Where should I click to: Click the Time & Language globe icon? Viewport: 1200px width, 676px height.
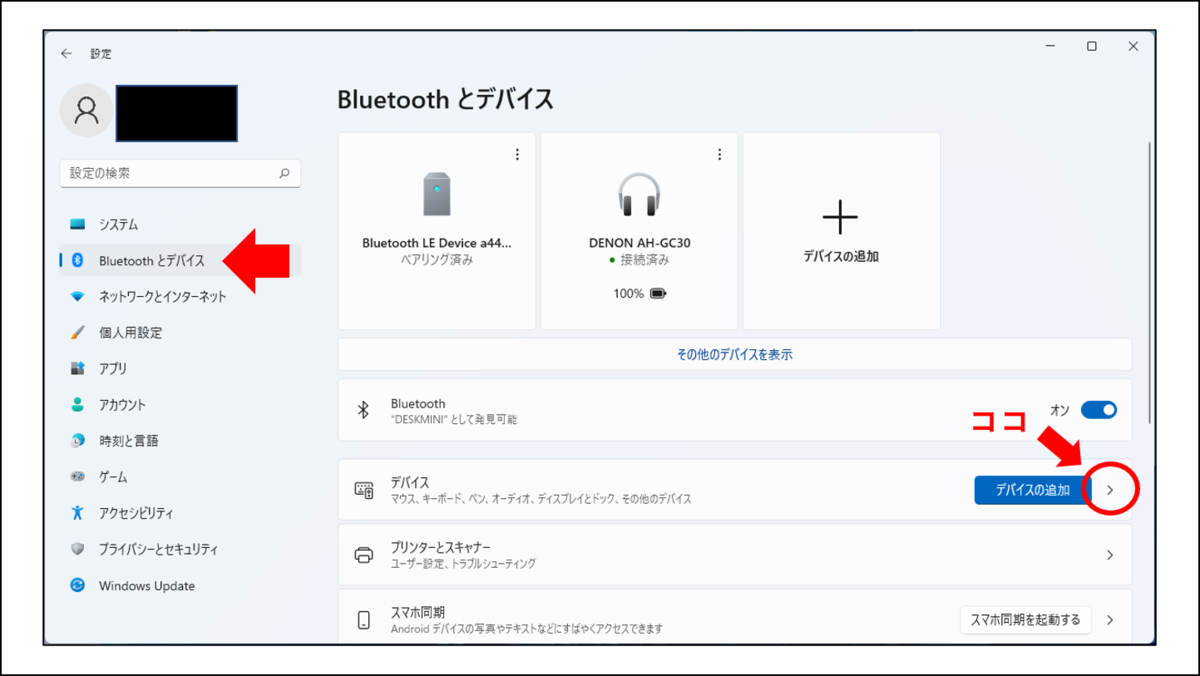point(78,441)
